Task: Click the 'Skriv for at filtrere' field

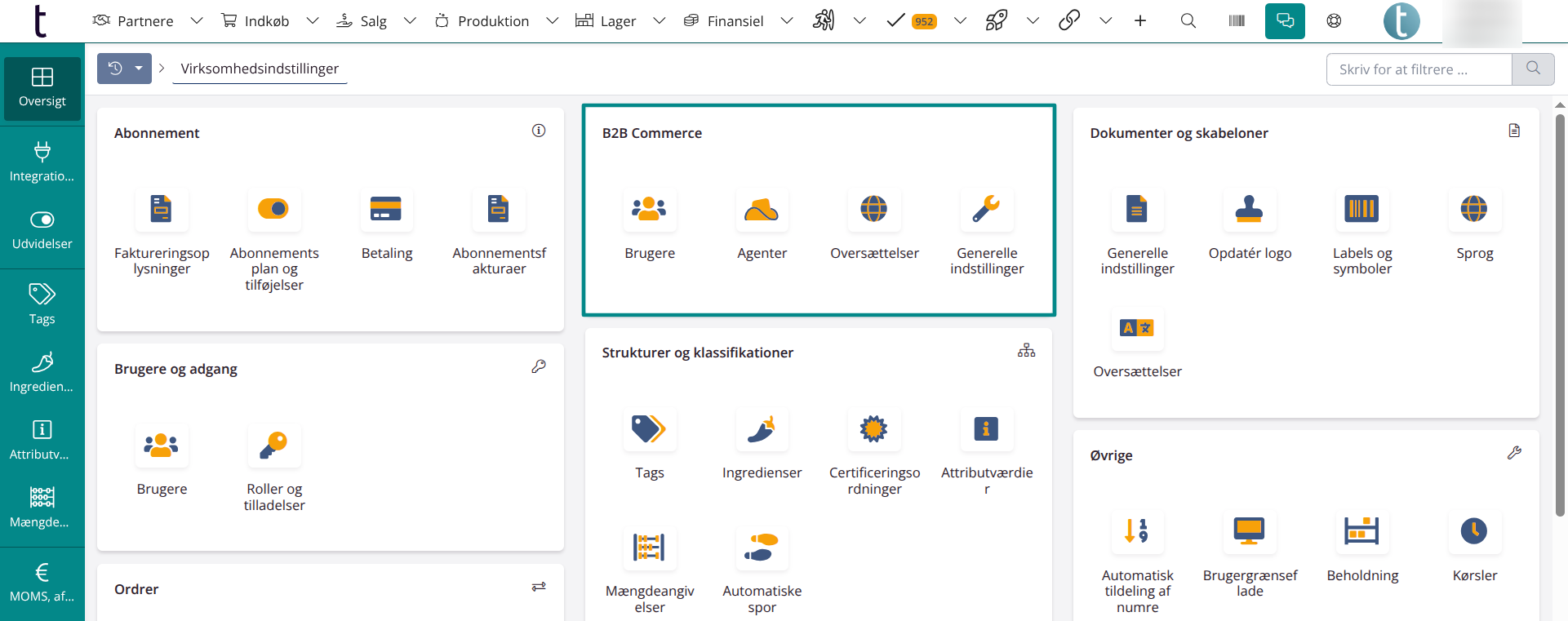Action: (1419, 69)
